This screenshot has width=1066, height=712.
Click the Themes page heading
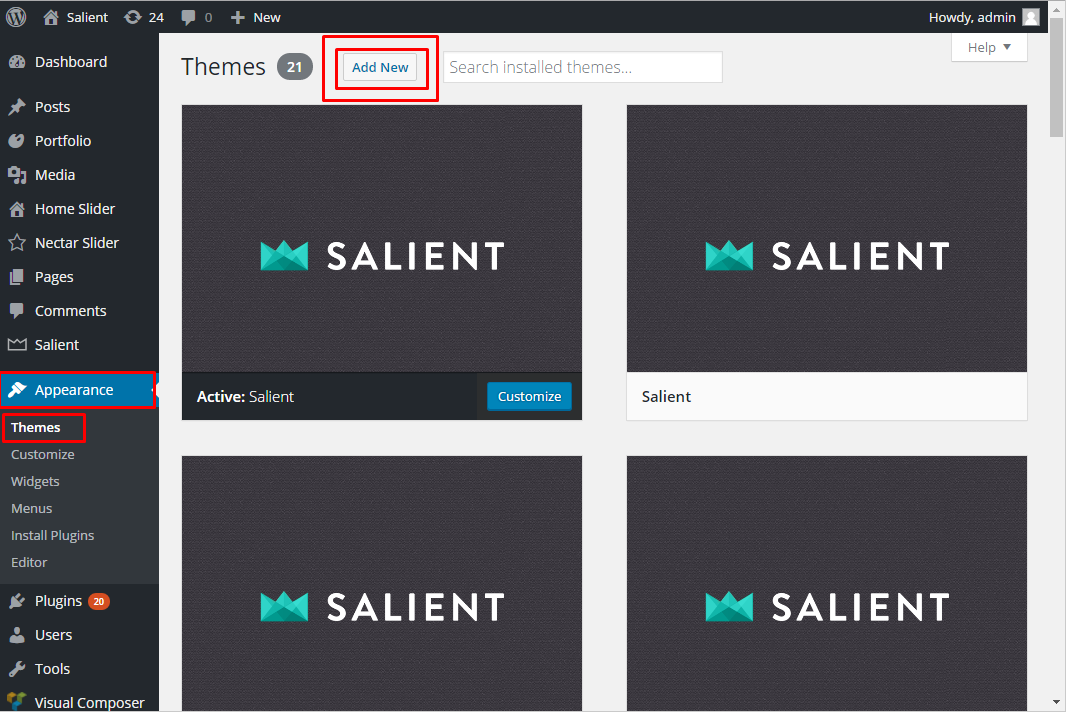(223, 67)
